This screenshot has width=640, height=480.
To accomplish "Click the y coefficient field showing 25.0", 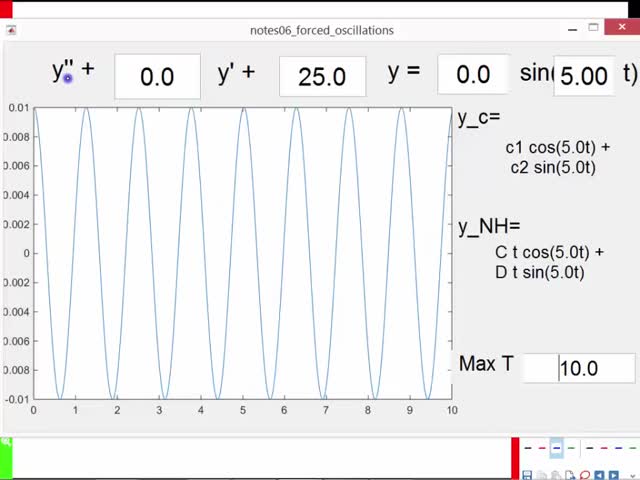I will tap(322, 77).
